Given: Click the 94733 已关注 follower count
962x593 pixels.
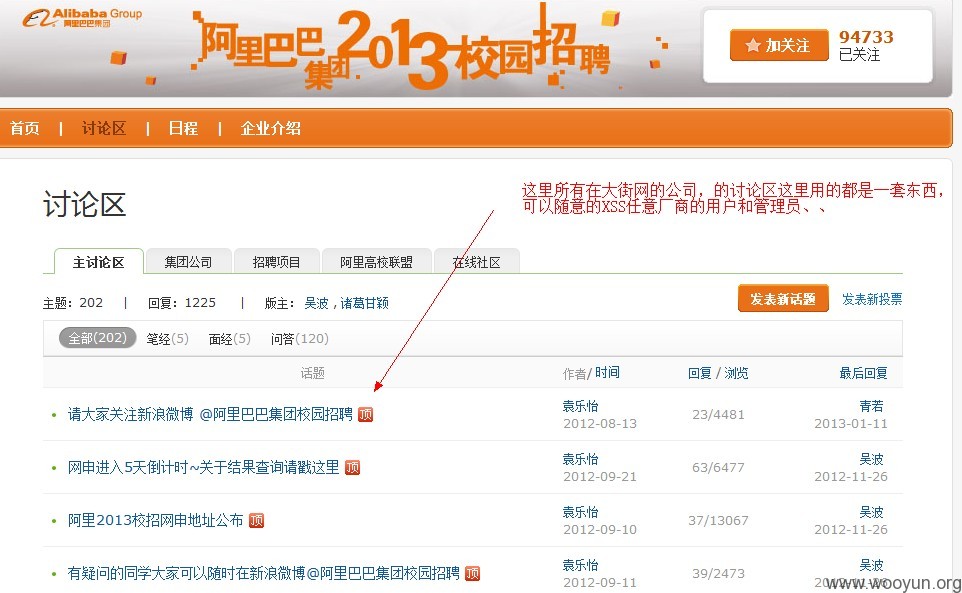Looking at the screenshot, I should [866, 45].
